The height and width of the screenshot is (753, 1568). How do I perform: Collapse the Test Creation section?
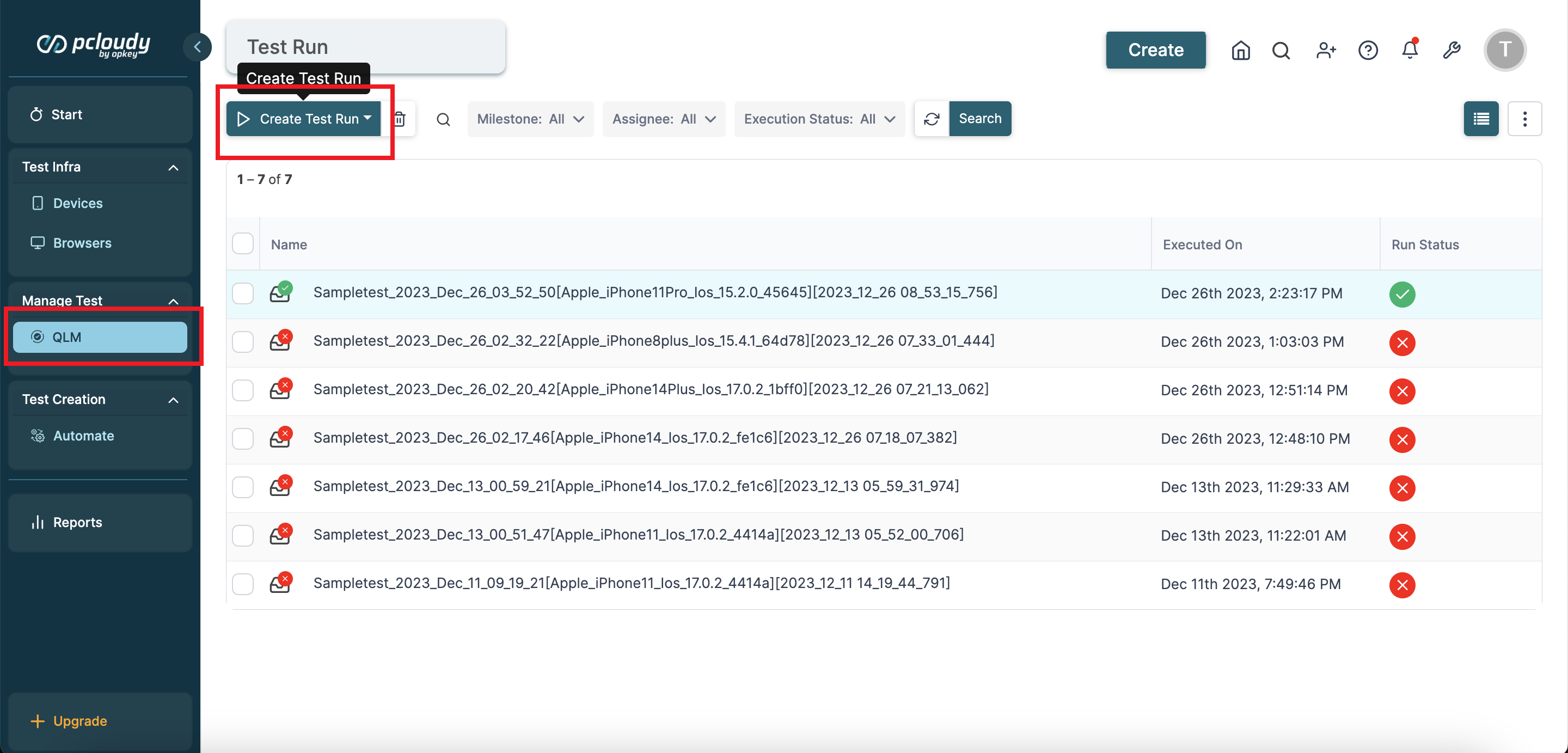[173, 400]
